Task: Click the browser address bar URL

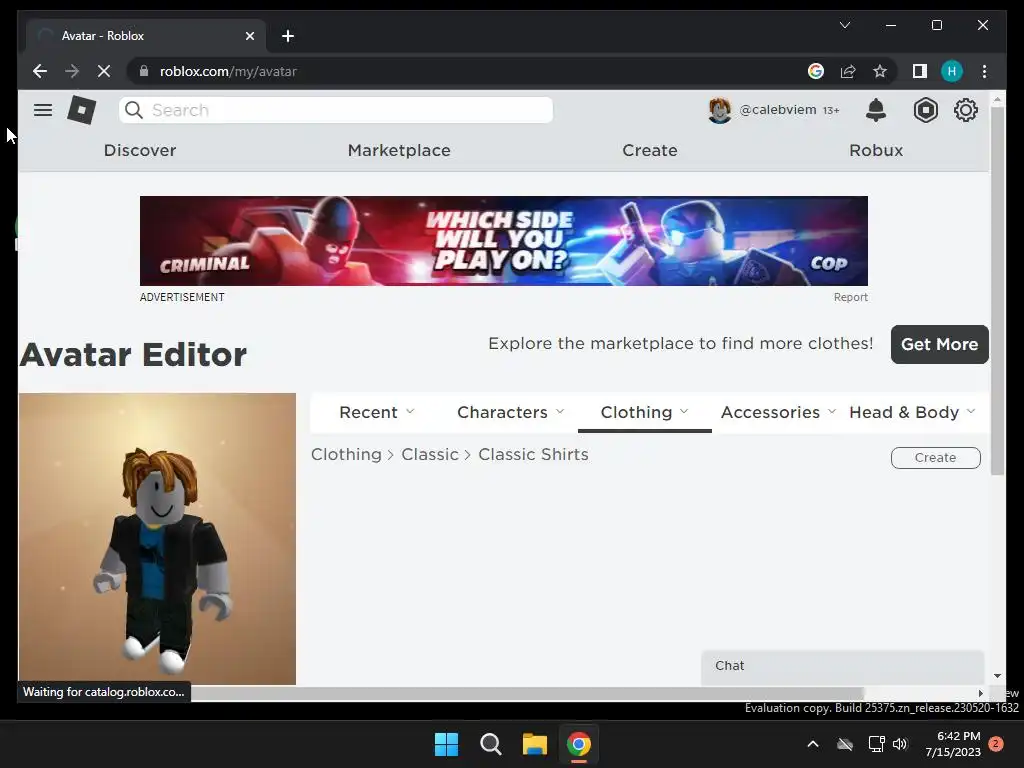Action: pyautogui.click(x=229, y=71)
